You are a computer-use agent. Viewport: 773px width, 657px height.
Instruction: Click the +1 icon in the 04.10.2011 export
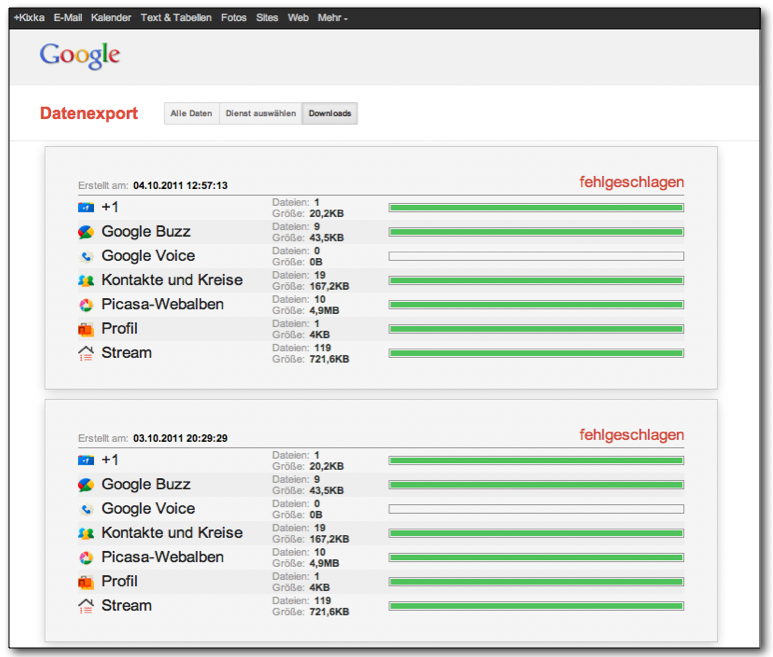[86, 207]
